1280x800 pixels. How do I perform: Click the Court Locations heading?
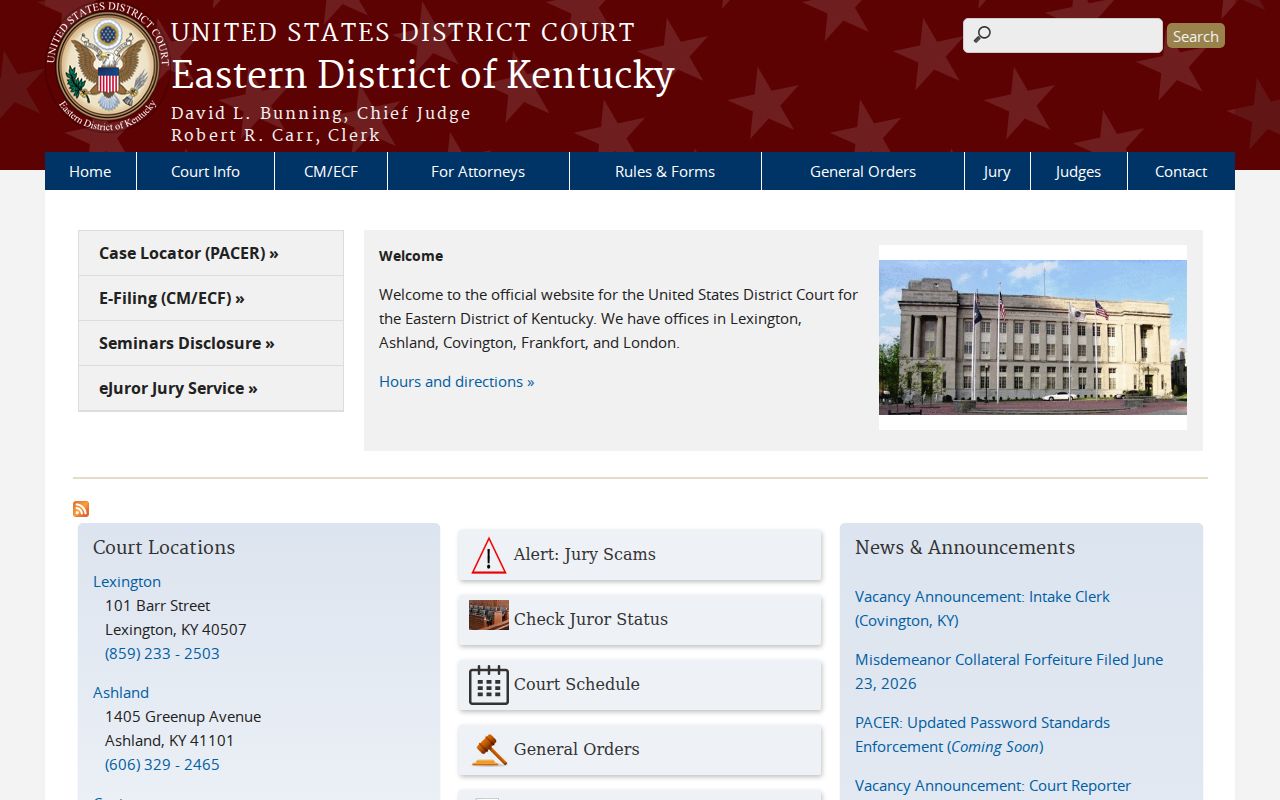tap(164, 547)
